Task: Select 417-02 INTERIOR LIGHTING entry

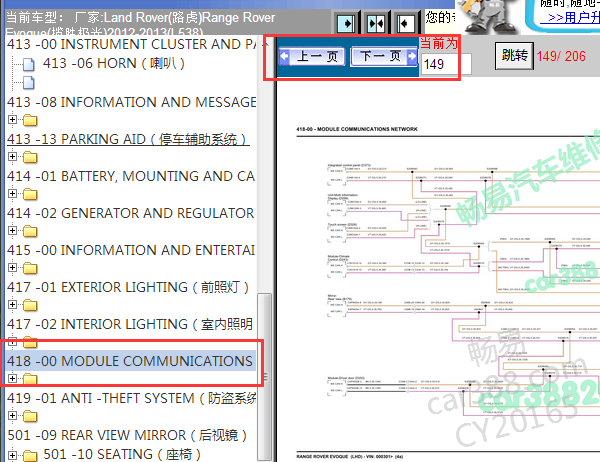Action: pyautogui.click(x=130, y=324)
